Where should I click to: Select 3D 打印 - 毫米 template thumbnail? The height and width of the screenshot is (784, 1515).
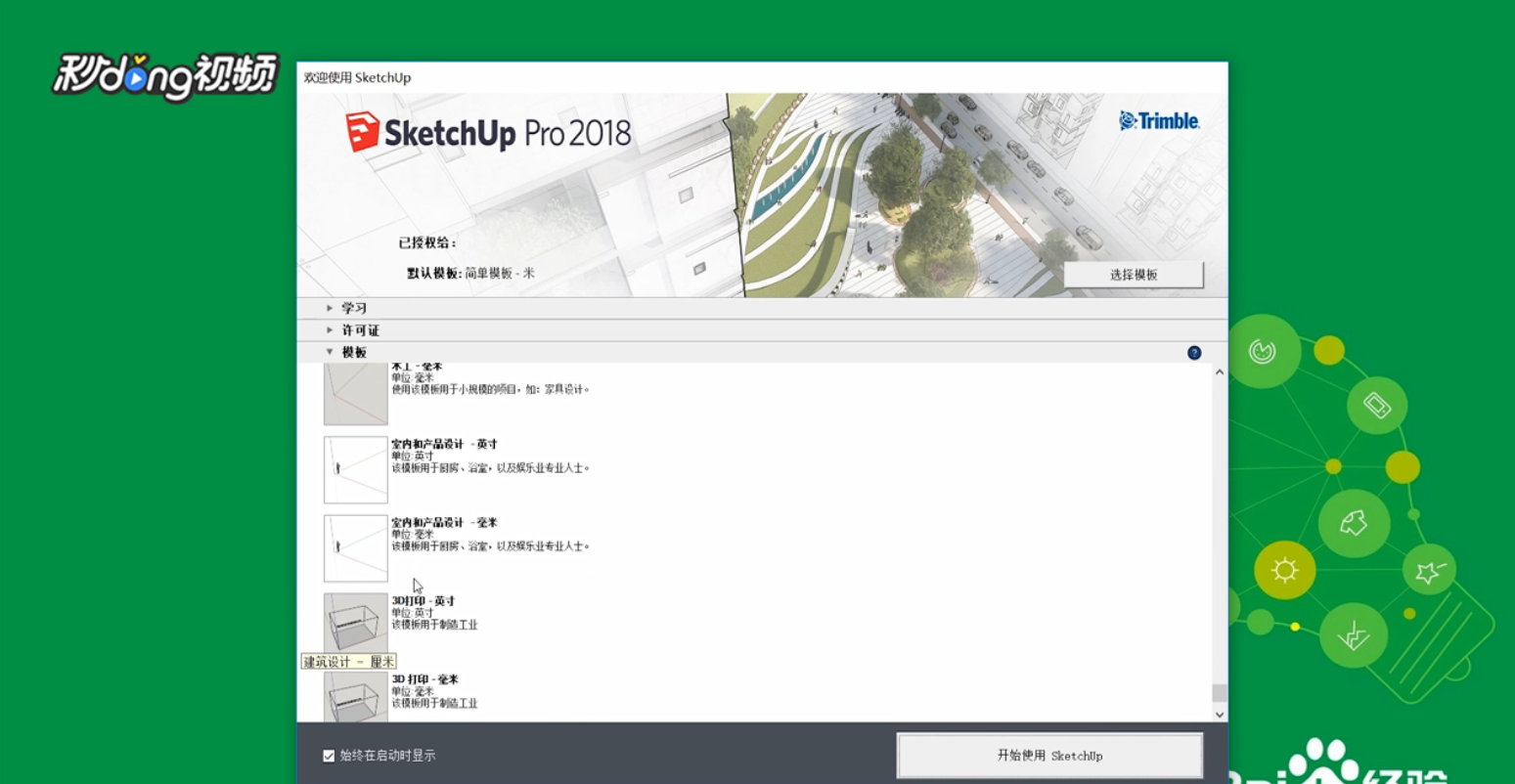[x=356, y=697]
